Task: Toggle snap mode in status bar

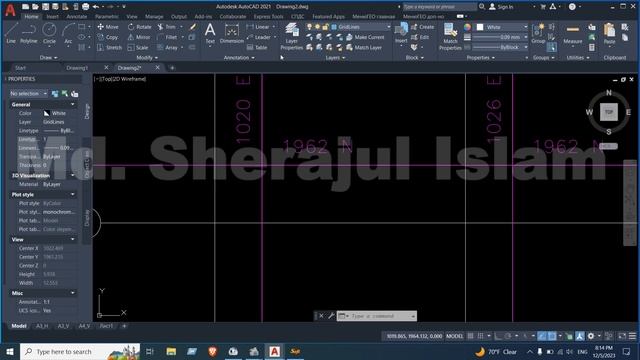Action: (480, 336)
